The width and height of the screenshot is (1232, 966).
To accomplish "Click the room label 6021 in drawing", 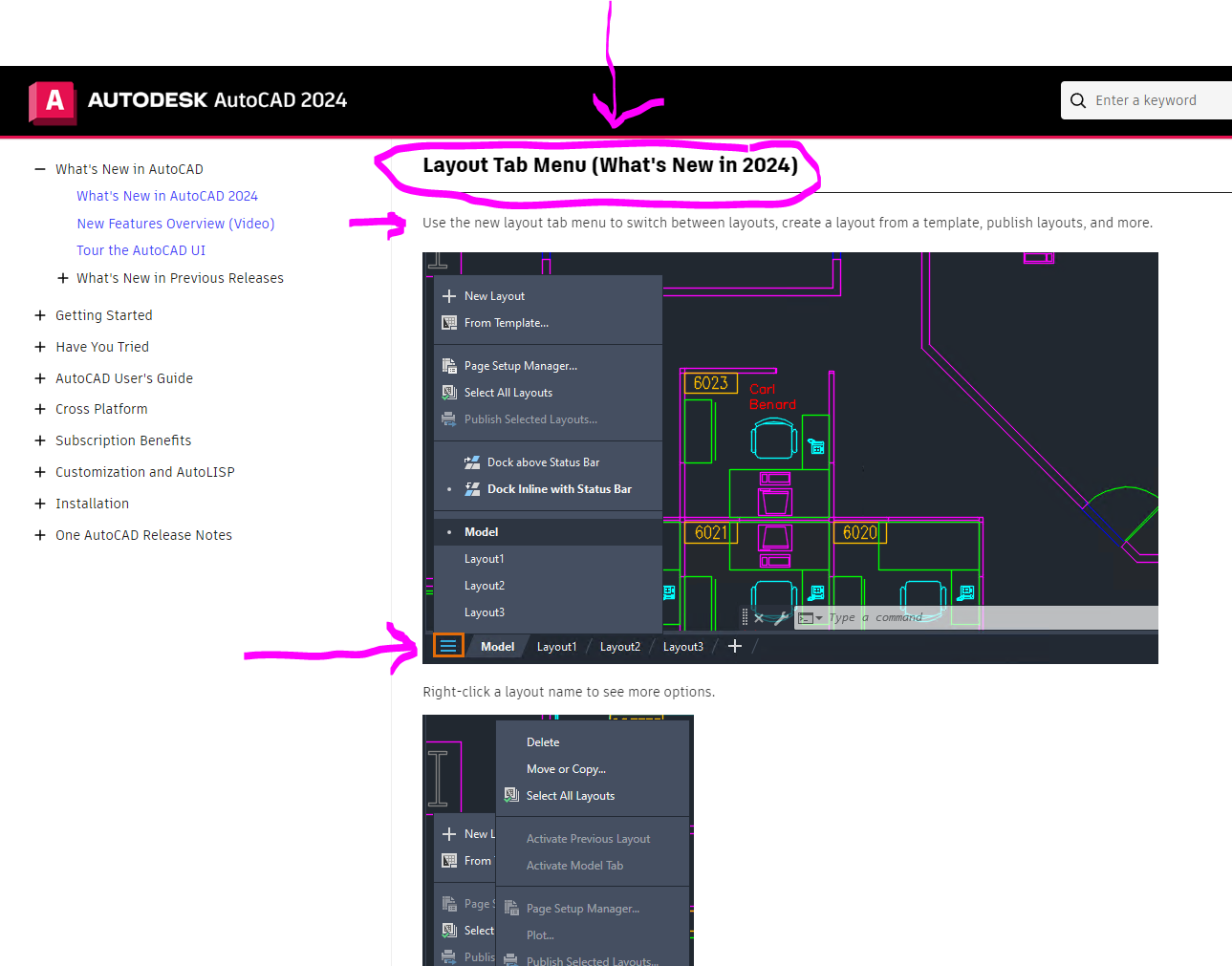I will [710, 533].
